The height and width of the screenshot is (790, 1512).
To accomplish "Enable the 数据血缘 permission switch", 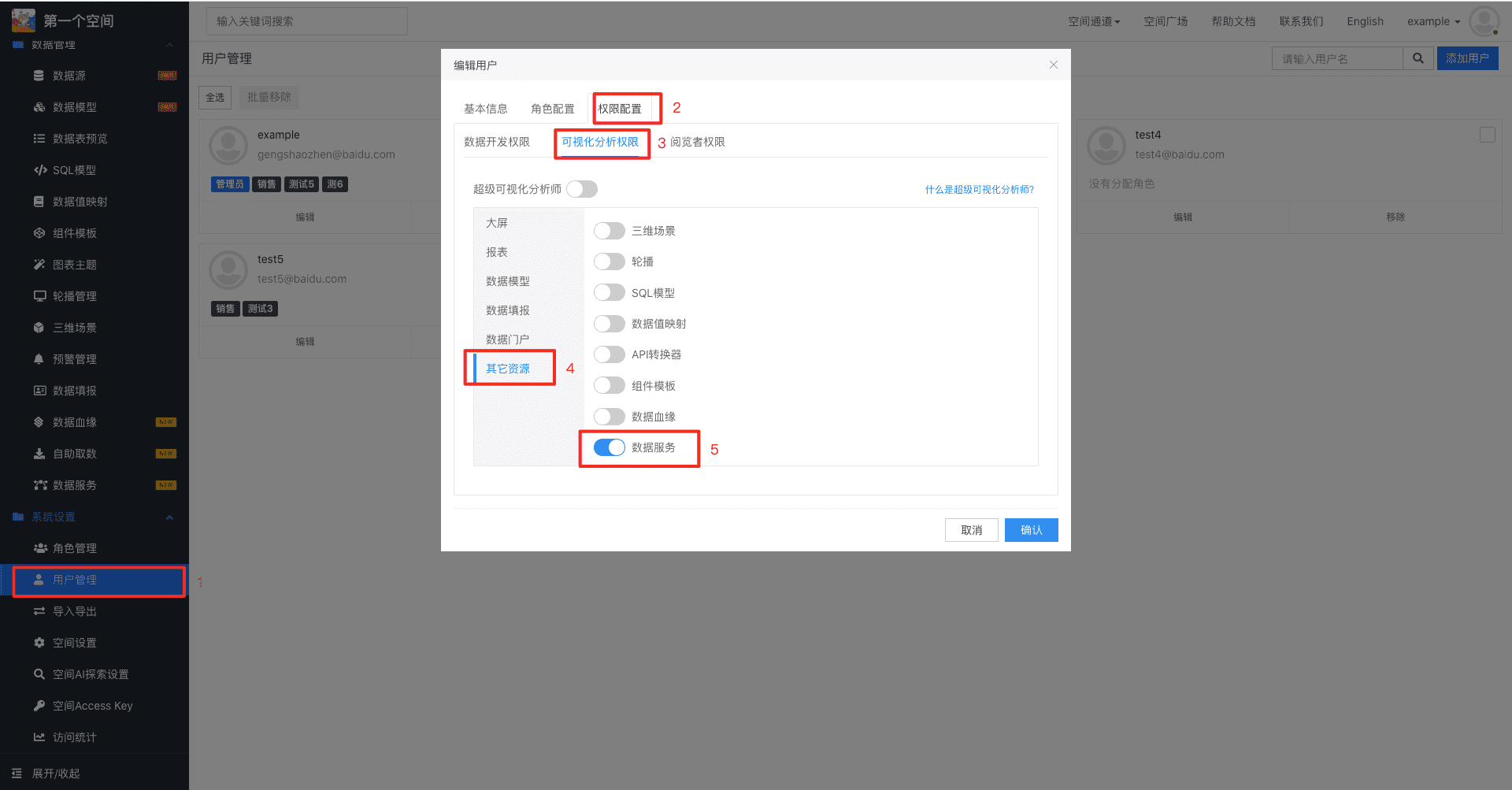I will point(609,417).
